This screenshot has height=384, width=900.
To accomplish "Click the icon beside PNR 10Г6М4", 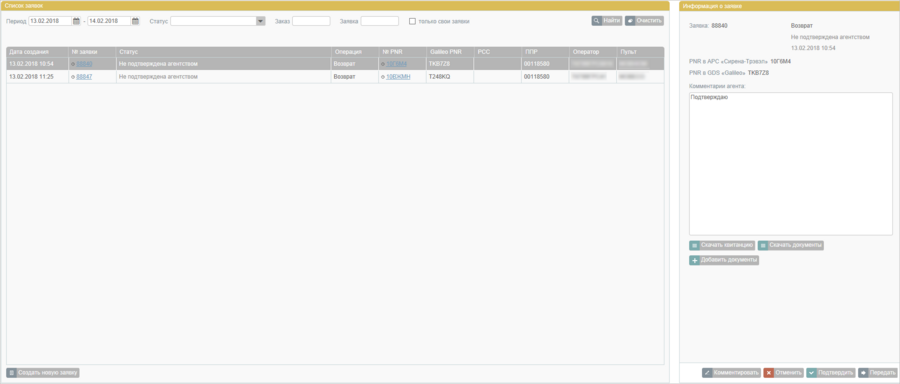I will tap(383, 64).
